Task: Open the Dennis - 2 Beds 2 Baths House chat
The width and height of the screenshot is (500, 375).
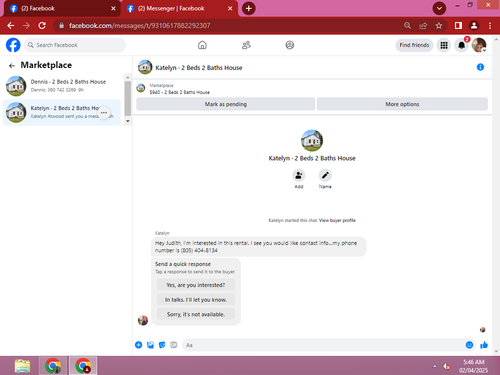Action: [x=62, y=86]
